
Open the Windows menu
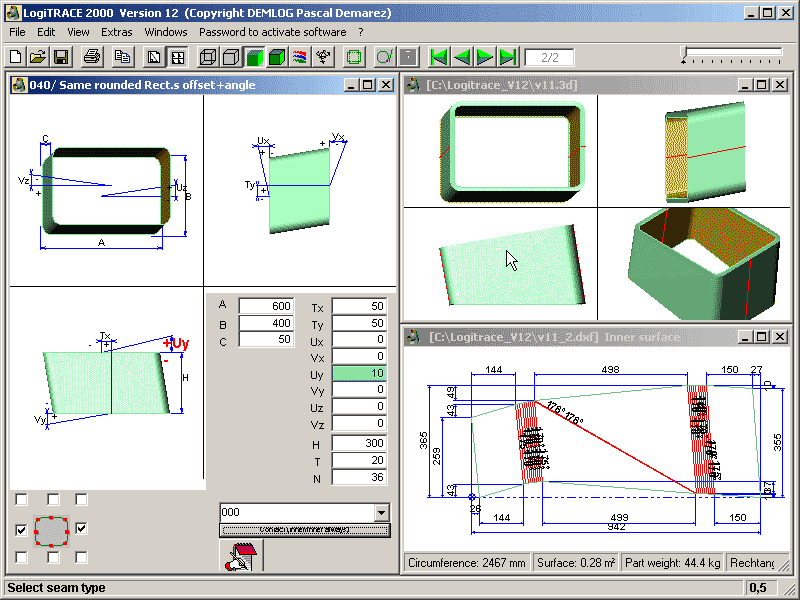coord(166,32)
